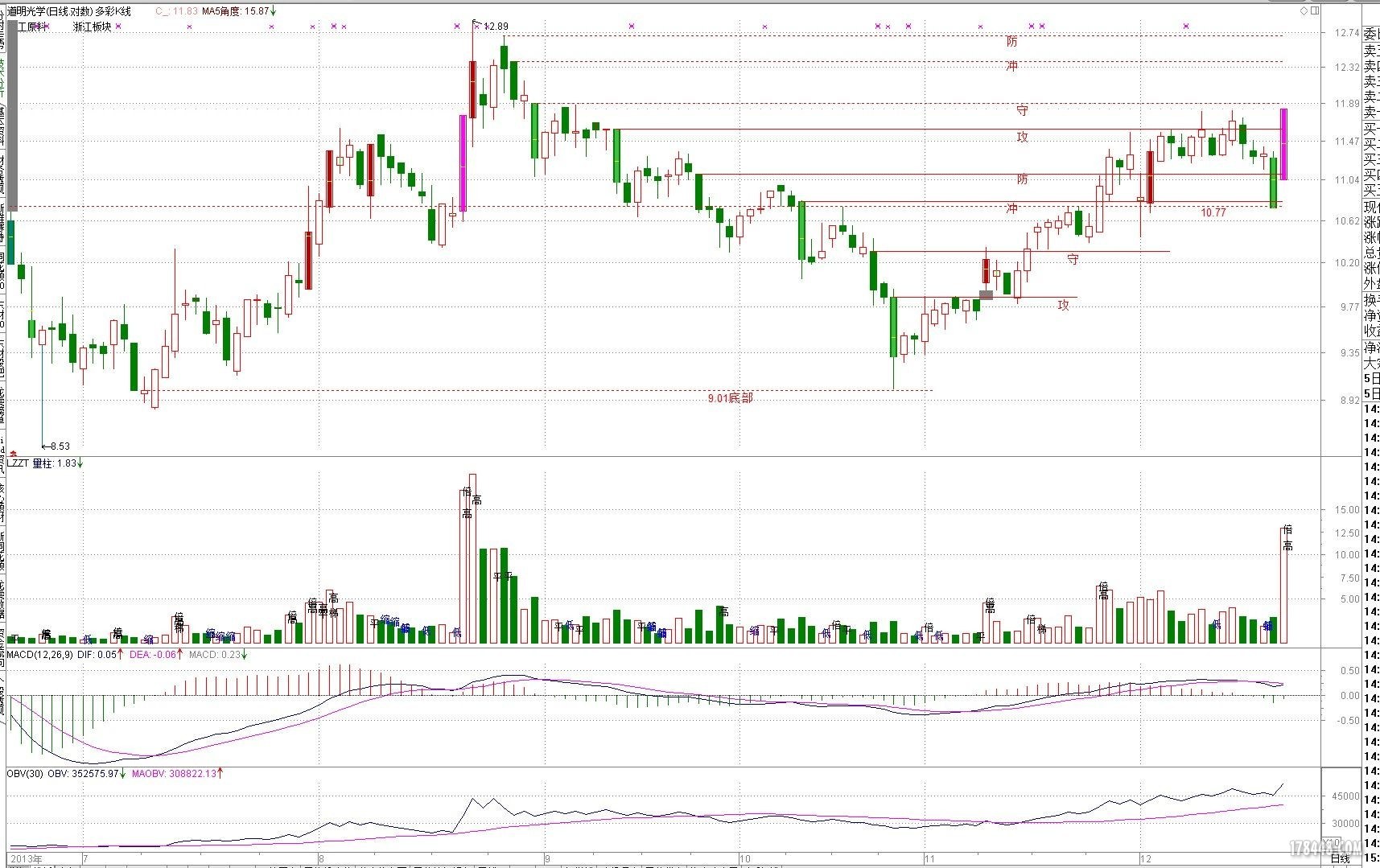Click the 道明光学 chart title
The height and width of the screenshot is (868, 1380).
(x=69, y=11)
